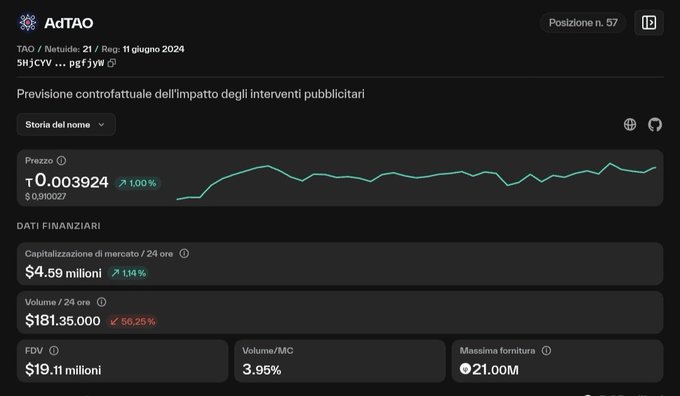This screenshot has height=396, width=680.
Task: Click the TAO symbol beside 21.00M
Action: point(465,369)
